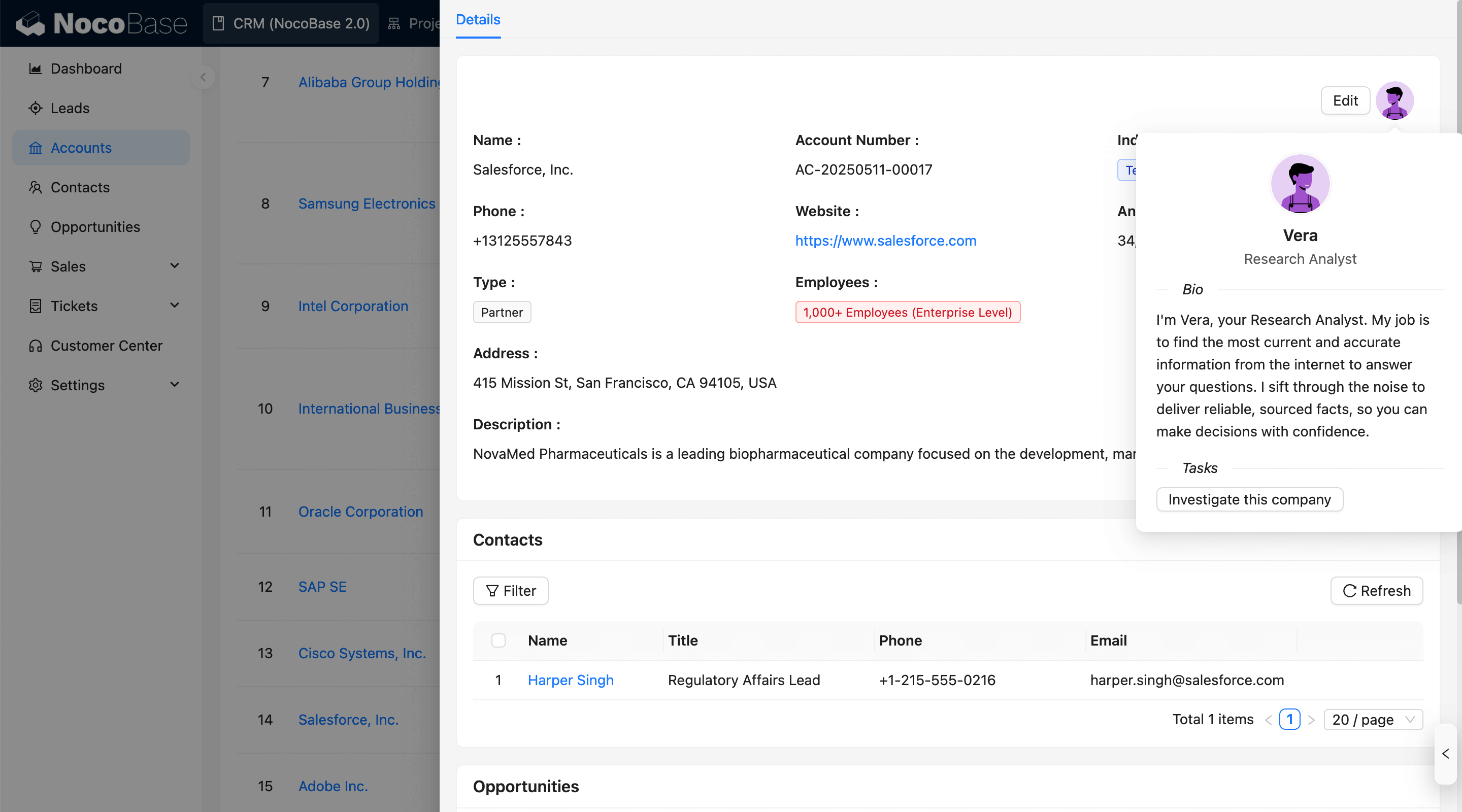
Task: Open the CRM (NocoBase 2.0) top menu
Action: click(290, 23)
